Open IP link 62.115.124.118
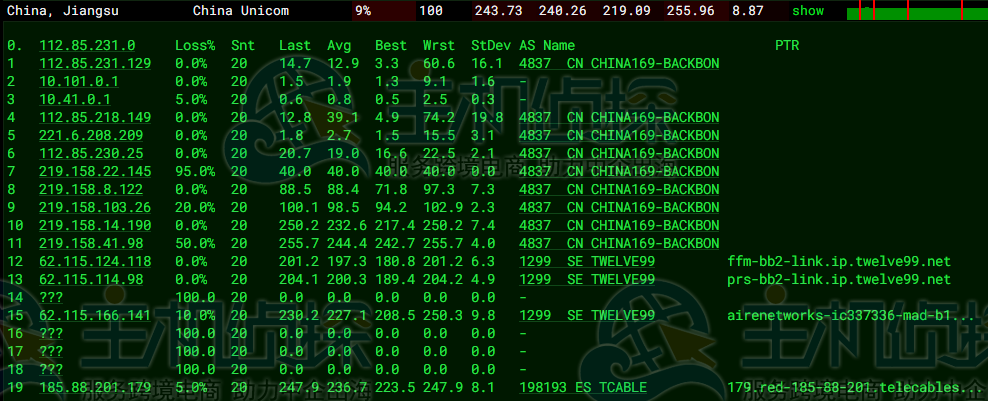This screenshot has width=988, height=401. (95, 262)
